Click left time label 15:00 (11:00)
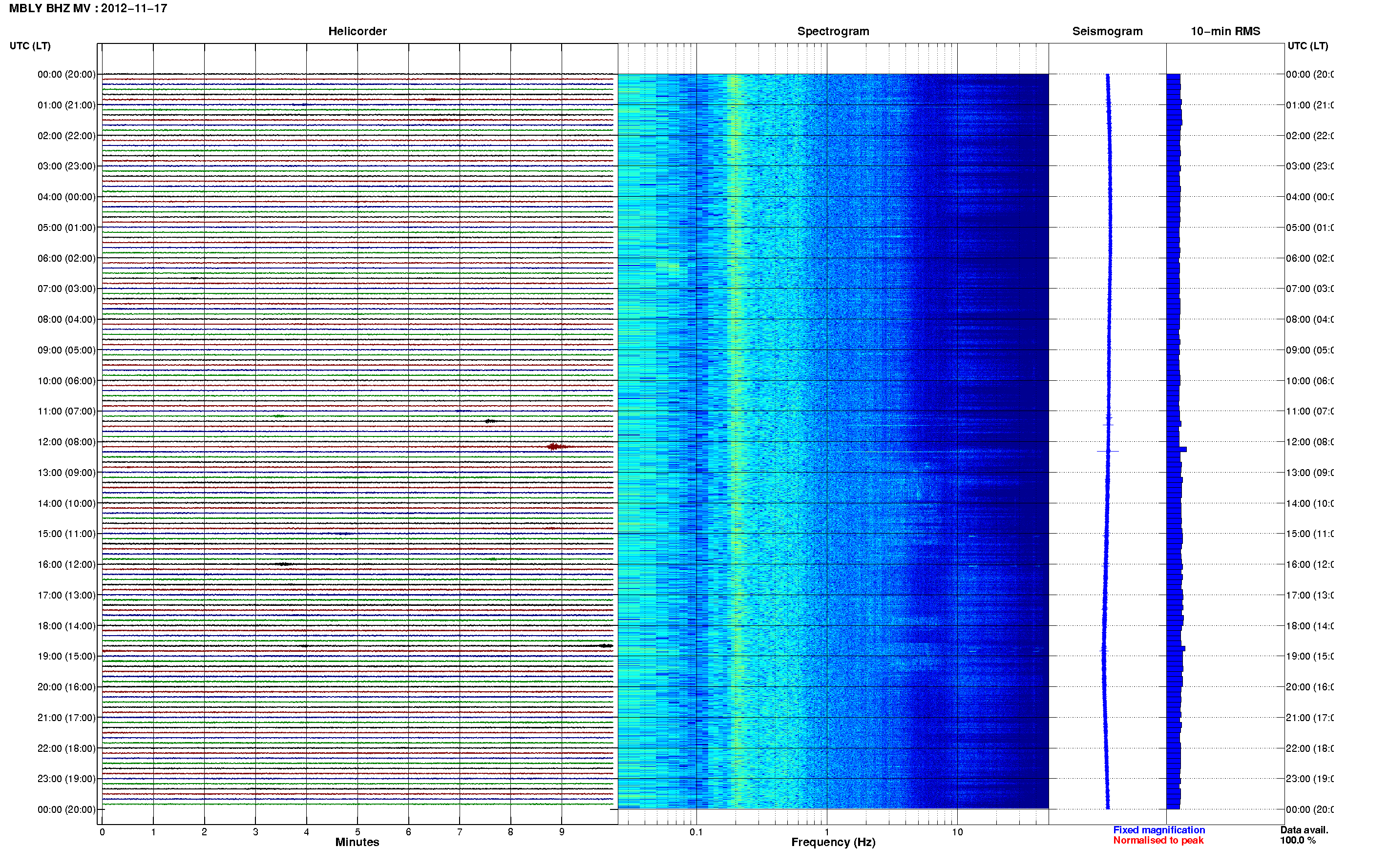Viewport: 1389px width, 868px height. pyautogui.click(x=66, y=533)
